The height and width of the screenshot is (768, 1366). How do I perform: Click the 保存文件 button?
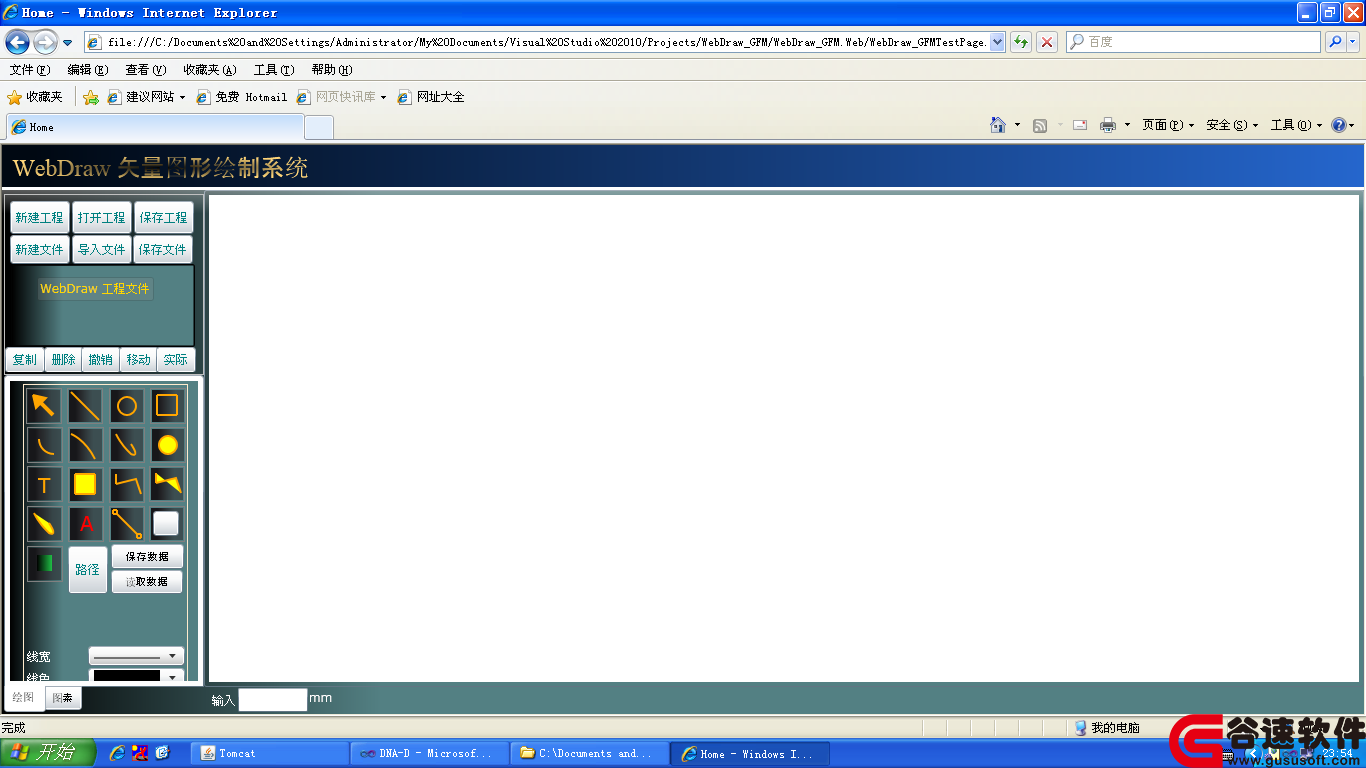(x=163, y=250)
